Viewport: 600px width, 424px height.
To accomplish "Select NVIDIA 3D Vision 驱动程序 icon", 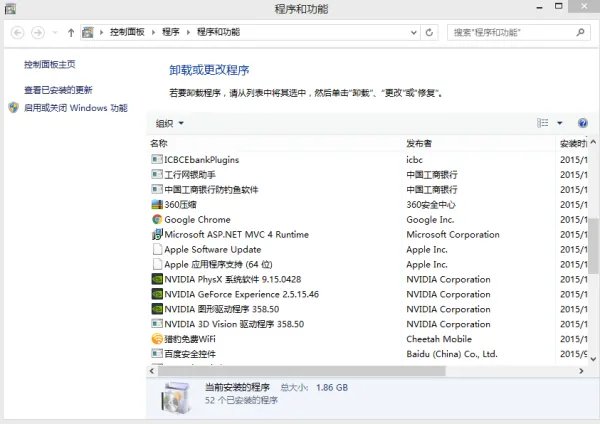I will [x=157, y=324].
